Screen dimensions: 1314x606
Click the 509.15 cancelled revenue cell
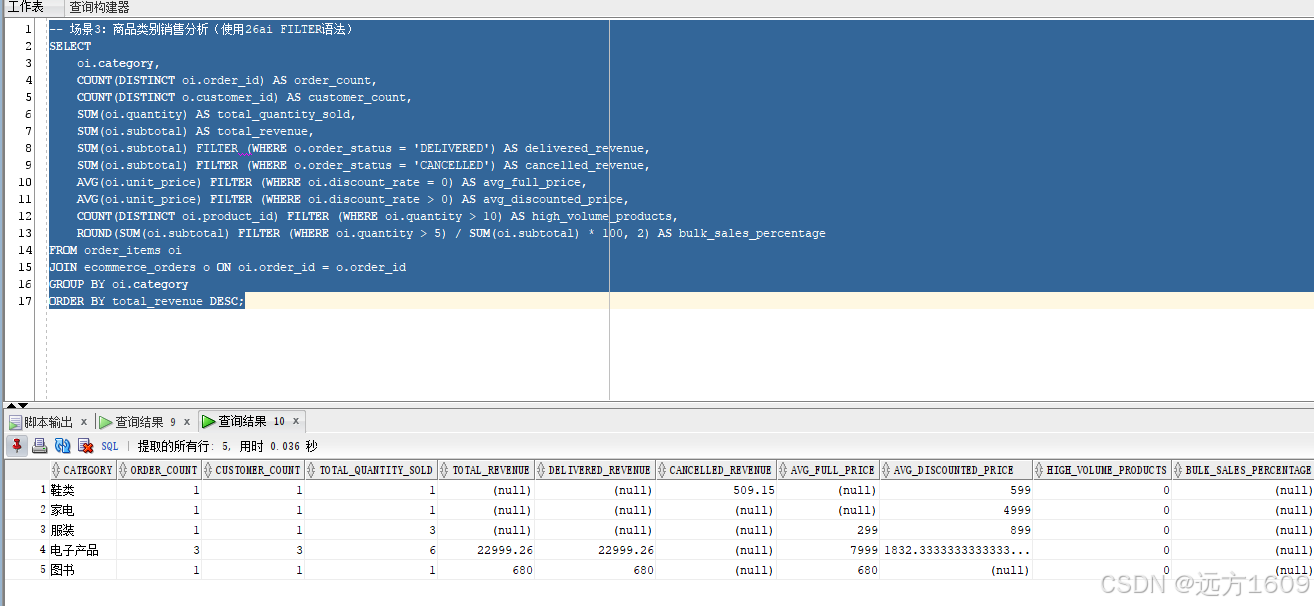tap(715, 490)
